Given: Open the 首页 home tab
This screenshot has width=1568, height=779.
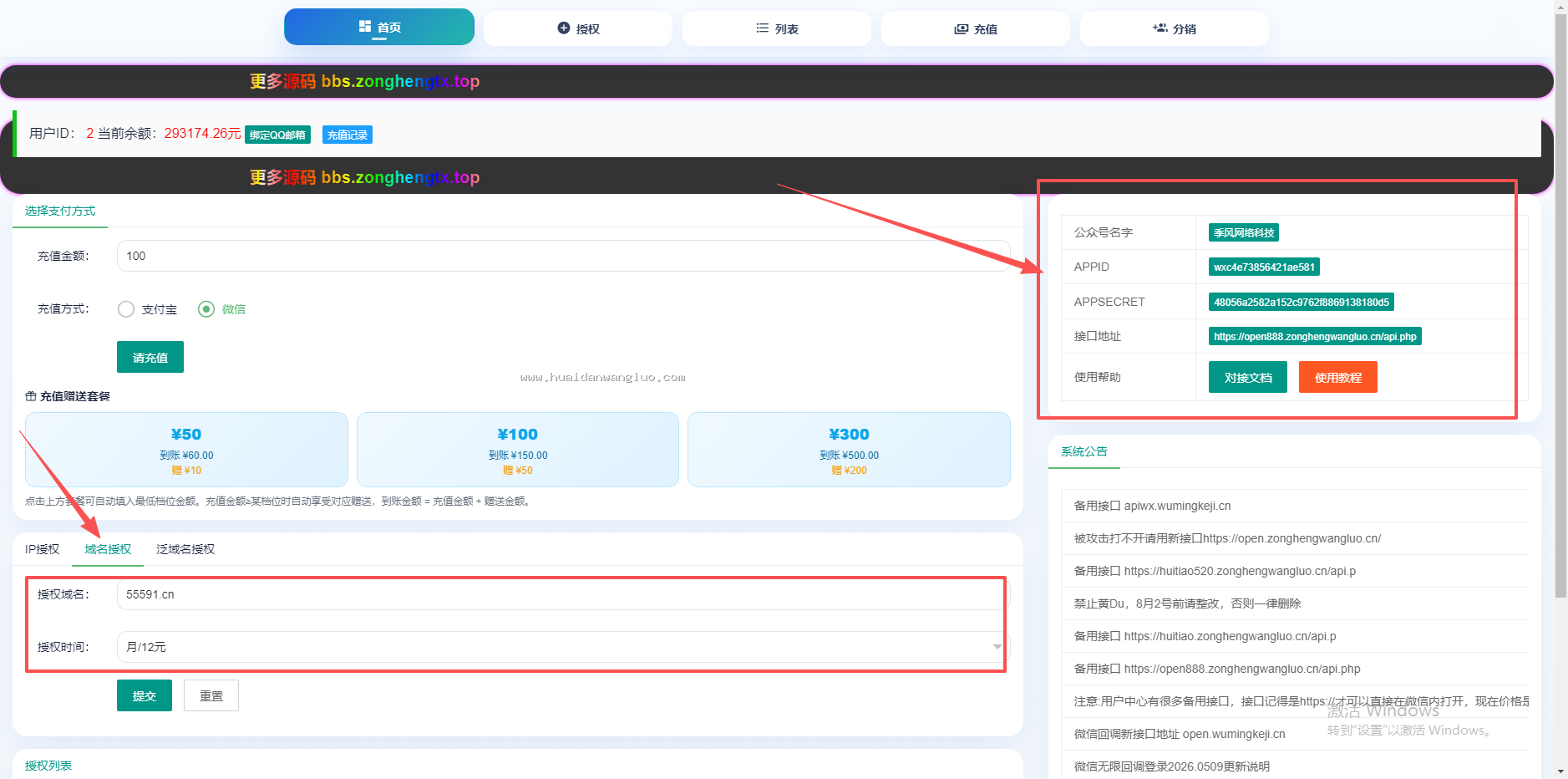Looking at the screenshot, I should [379, 27].
